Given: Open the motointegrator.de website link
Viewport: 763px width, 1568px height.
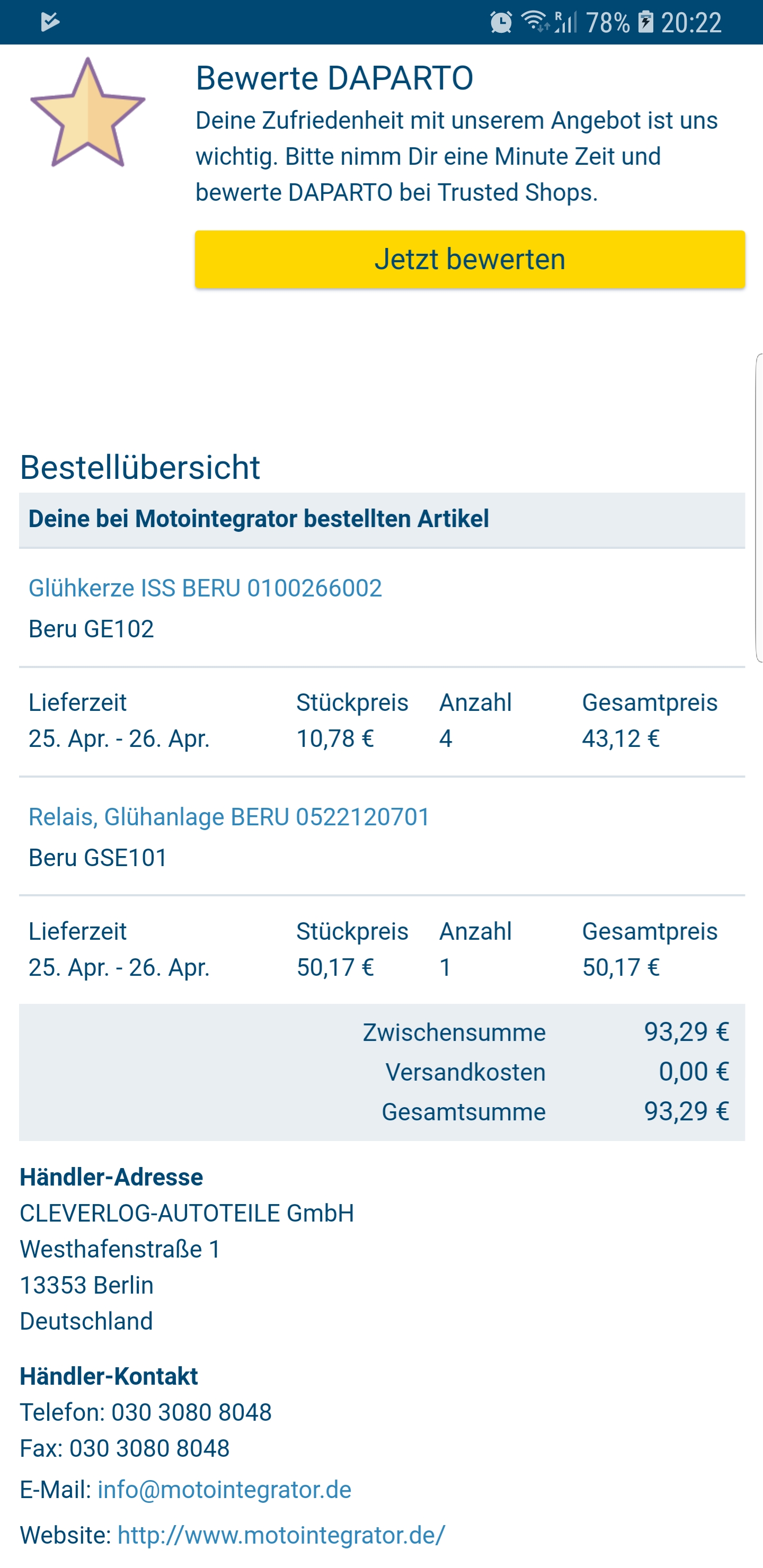Looking at the screenshot, I should (281, 1535).
